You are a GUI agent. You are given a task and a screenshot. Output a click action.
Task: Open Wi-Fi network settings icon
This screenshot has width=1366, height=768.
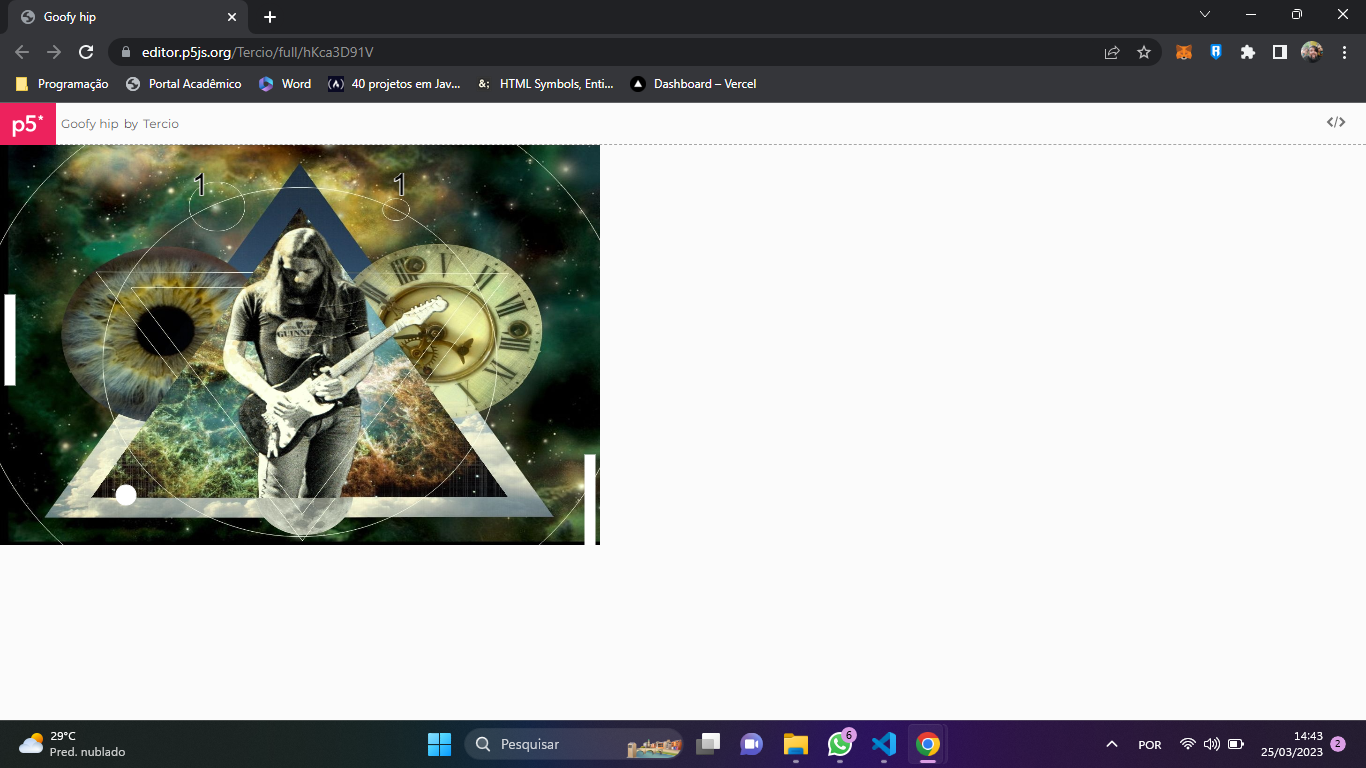pos(1188,744)
